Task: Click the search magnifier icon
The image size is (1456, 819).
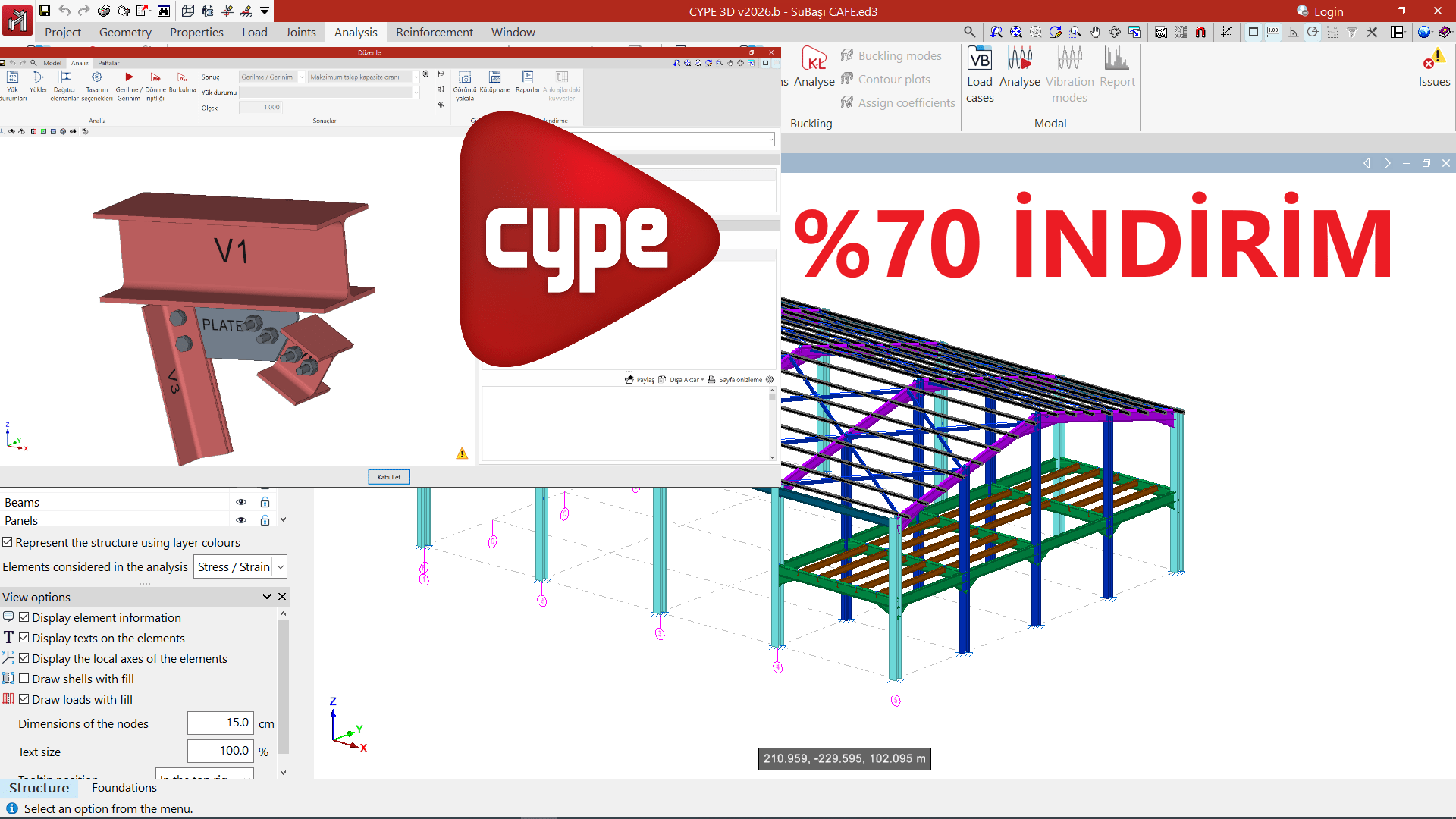Action: tap(969, 32)
